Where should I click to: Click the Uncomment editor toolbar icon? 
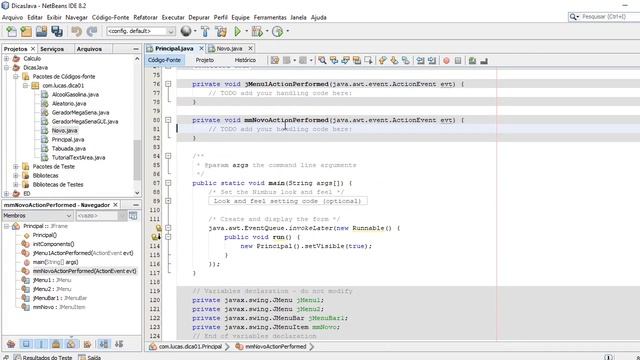tap(484, 60)
